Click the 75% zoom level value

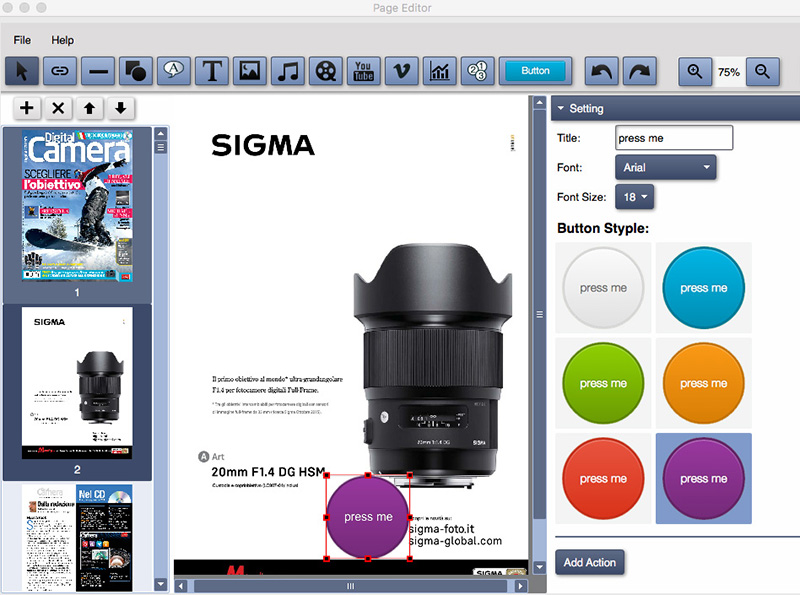click(729, 72)
